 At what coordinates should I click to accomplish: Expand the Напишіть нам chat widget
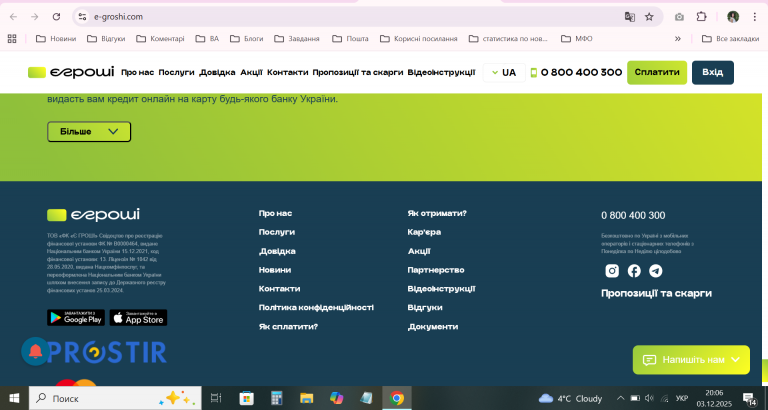coord(691,360)
